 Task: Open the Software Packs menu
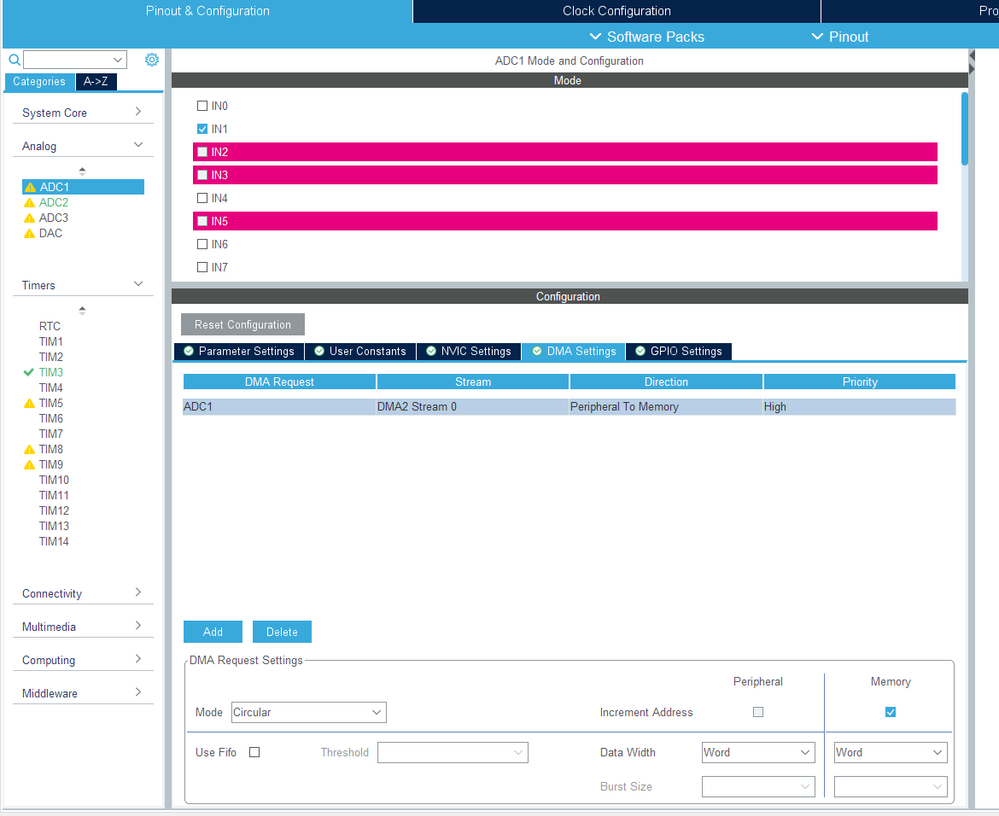[647, 37]
